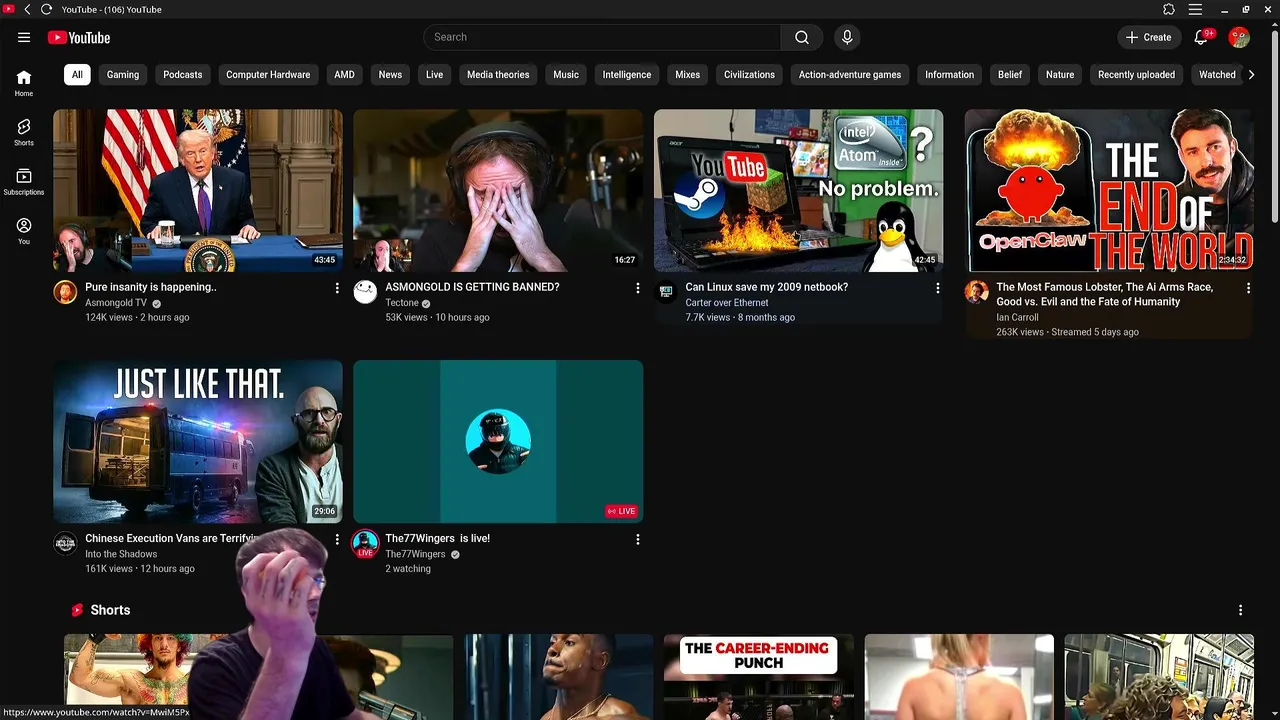Open options for Pure insanity is happening video
The image size is (1280, 720).
tap(337, 288)
